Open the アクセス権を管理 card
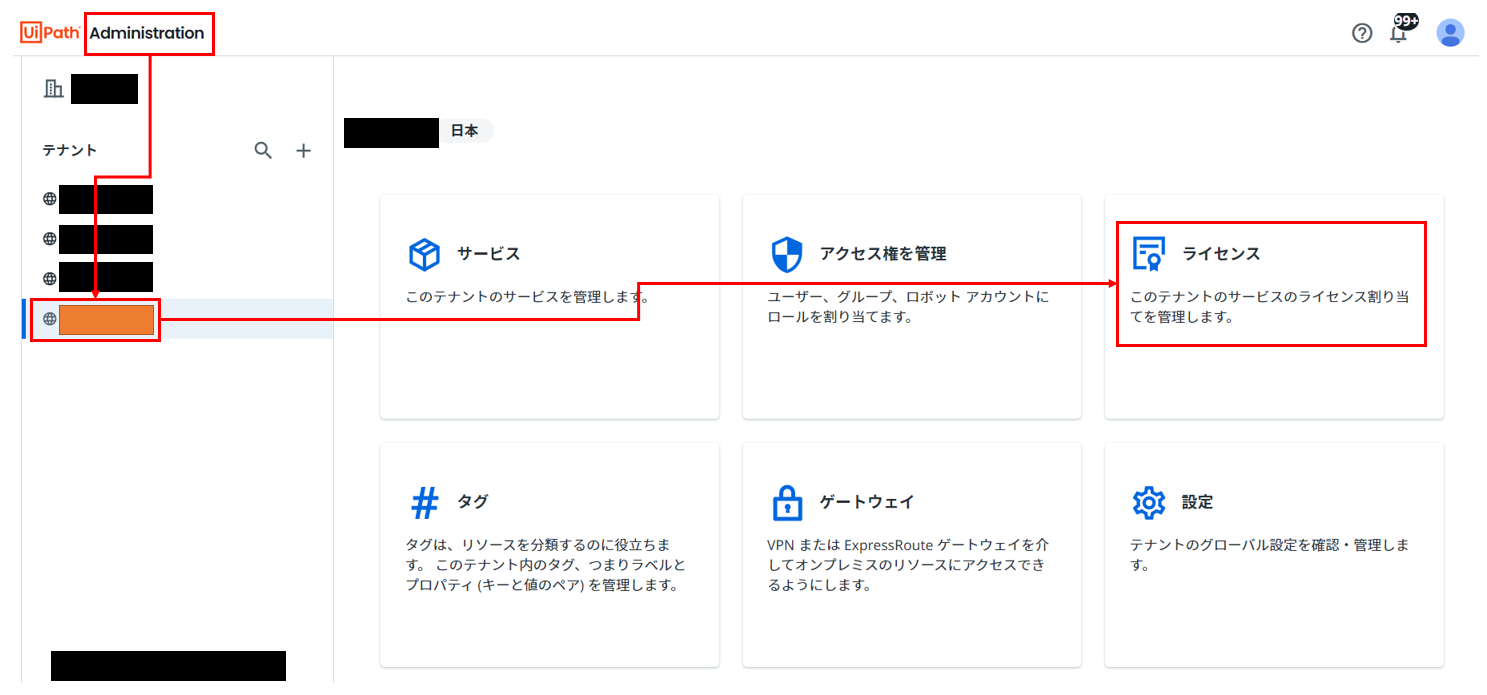Viewport: 1487px width, 695px height. 912,307
